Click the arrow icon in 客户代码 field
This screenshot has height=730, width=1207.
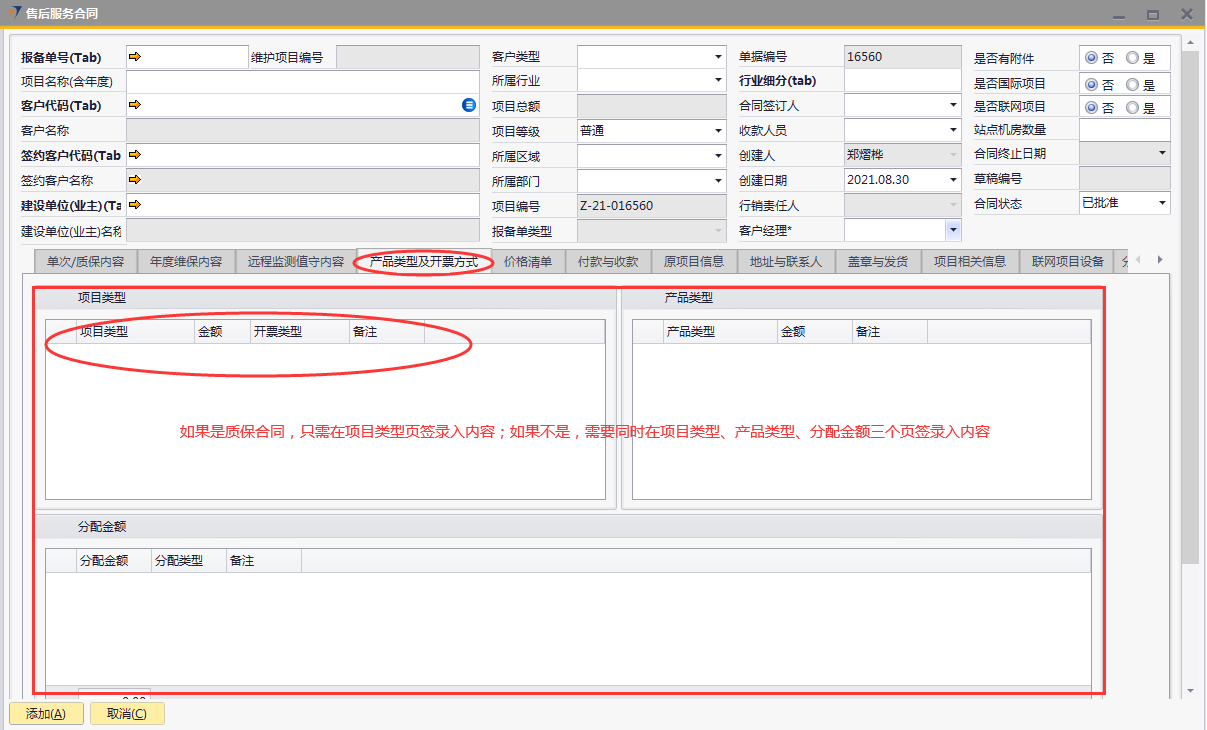(135, 105)
